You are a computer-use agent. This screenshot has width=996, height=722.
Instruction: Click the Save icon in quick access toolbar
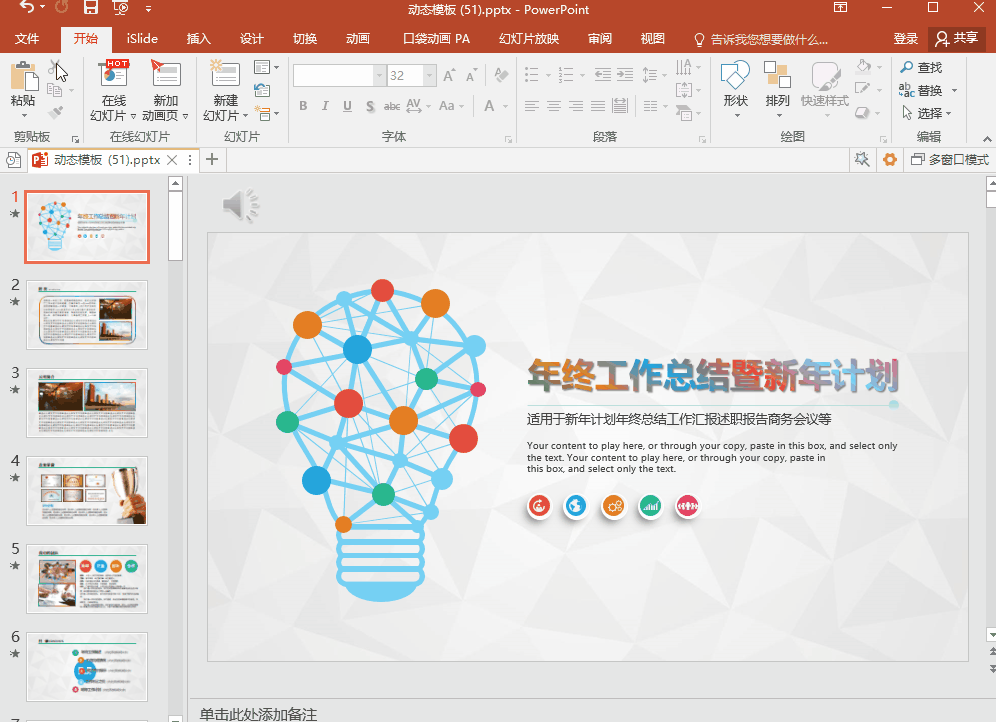91,9
